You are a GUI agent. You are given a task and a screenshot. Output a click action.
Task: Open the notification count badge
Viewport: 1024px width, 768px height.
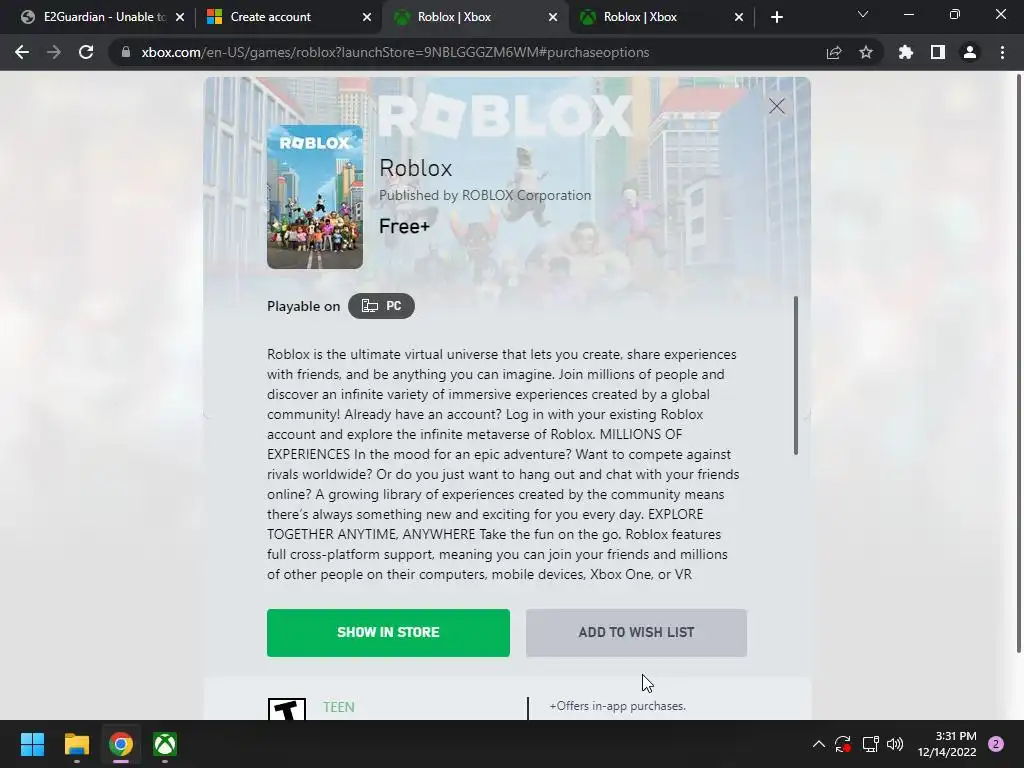[x=996, y=744]
